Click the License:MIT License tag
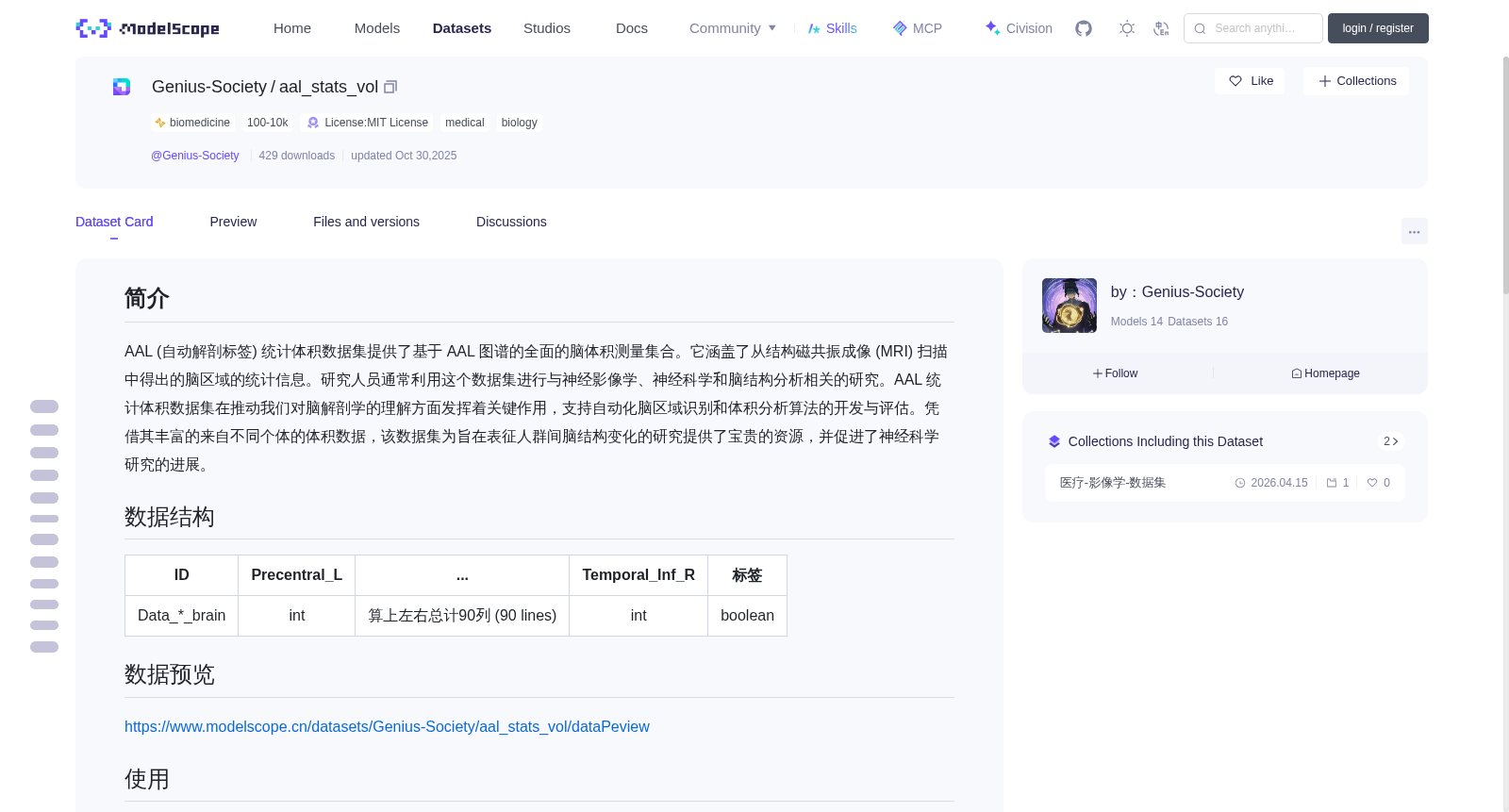The height and width of the screenshot is (812, 1509). 368,123
